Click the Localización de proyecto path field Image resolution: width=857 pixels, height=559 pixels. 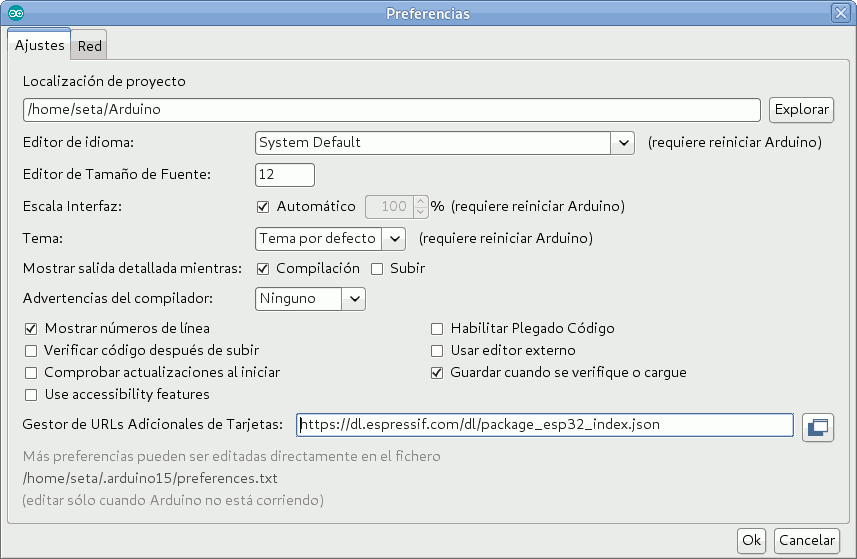[391, 110]
